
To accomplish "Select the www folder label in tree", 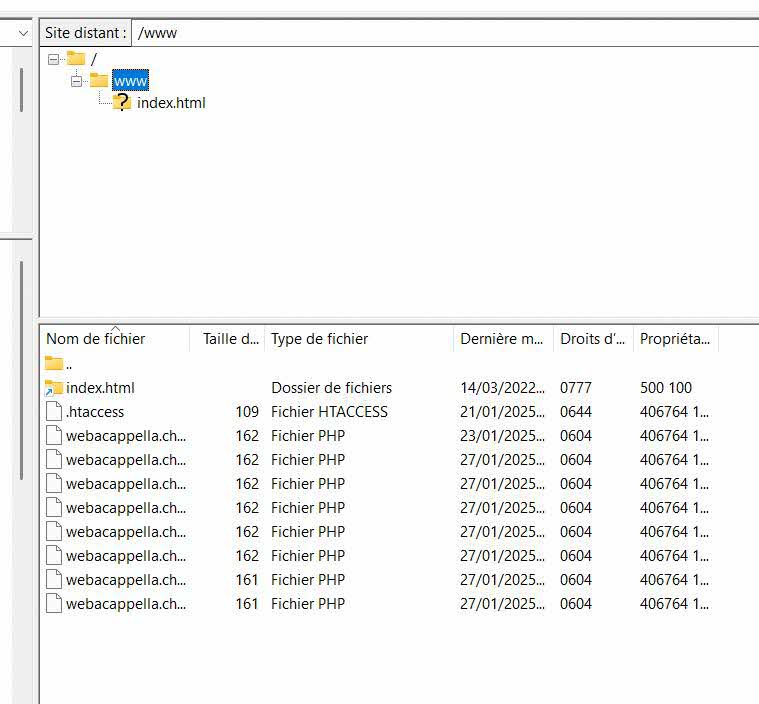I will [x=131, y=80].
